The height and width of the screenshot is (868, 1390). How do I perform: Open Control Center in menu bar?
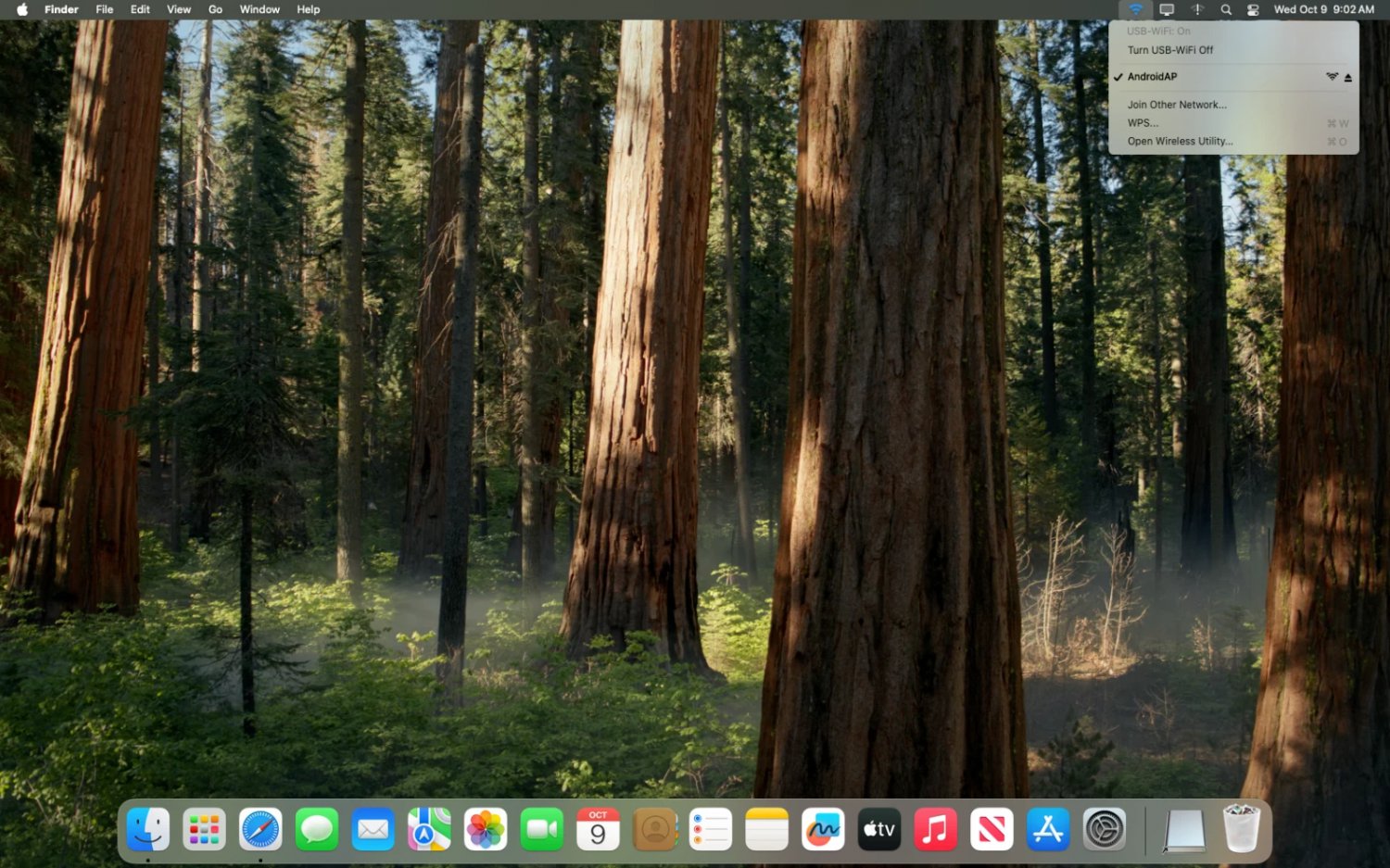point(1253,9)
